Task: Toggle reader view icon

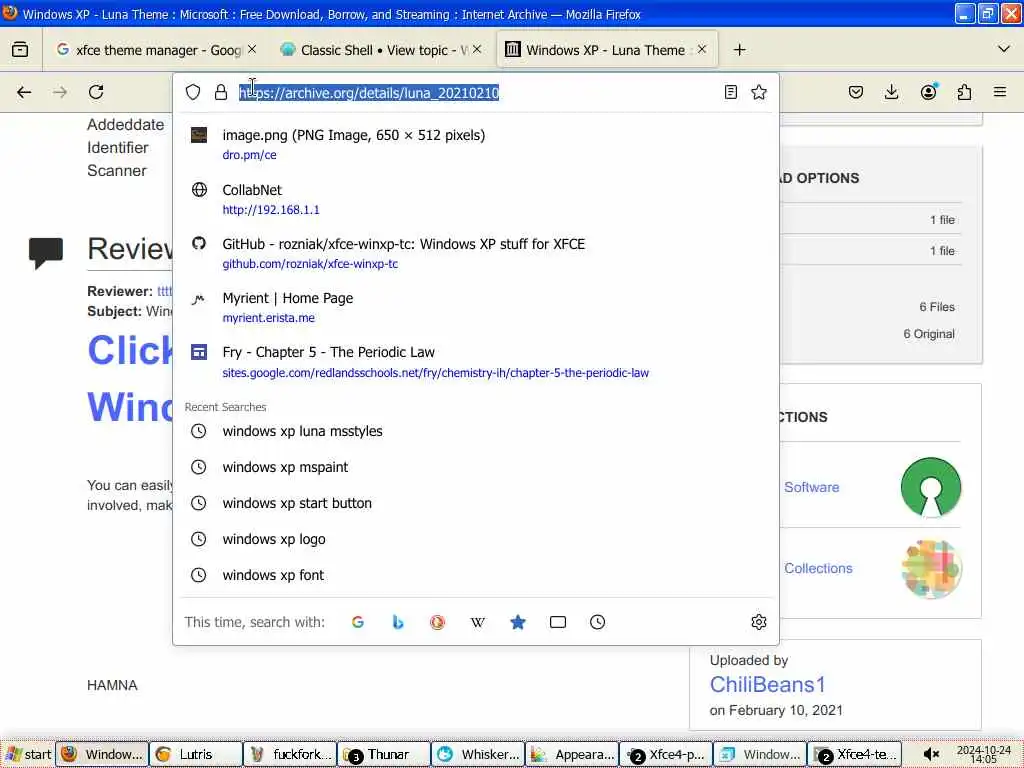Action: tap(731, 92)
